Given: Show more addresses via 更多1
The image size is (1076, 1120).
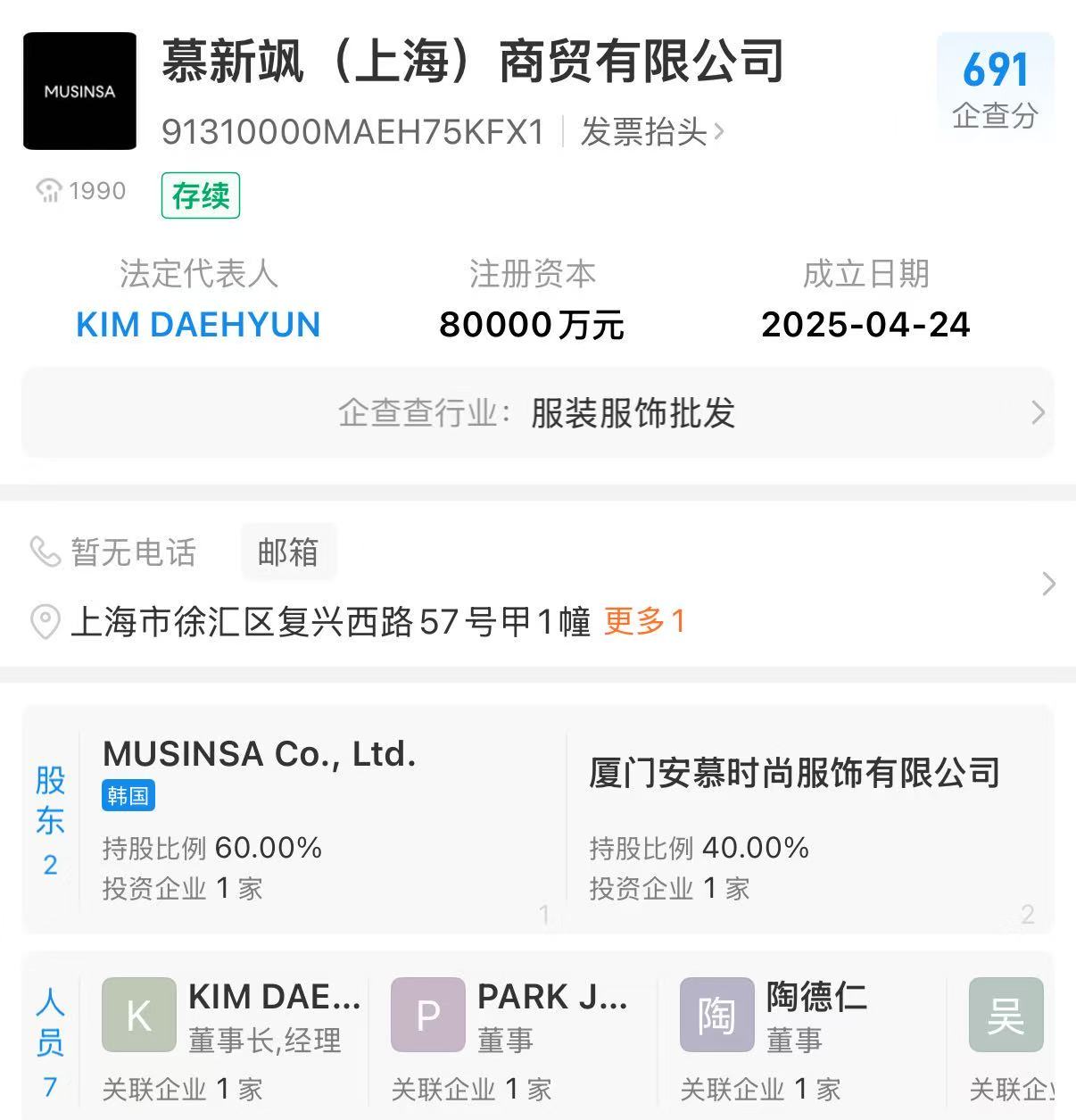Looking at the screenshot, I should [x=644, y=621].
